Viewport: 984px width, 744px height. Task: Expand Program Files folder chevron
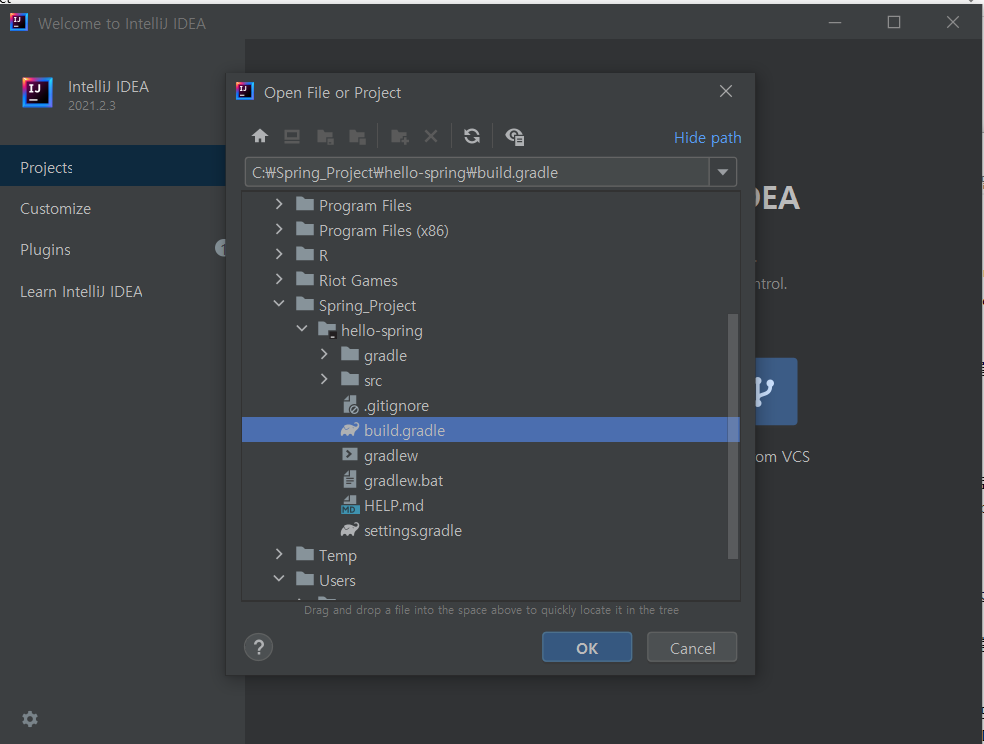(279, 205)
